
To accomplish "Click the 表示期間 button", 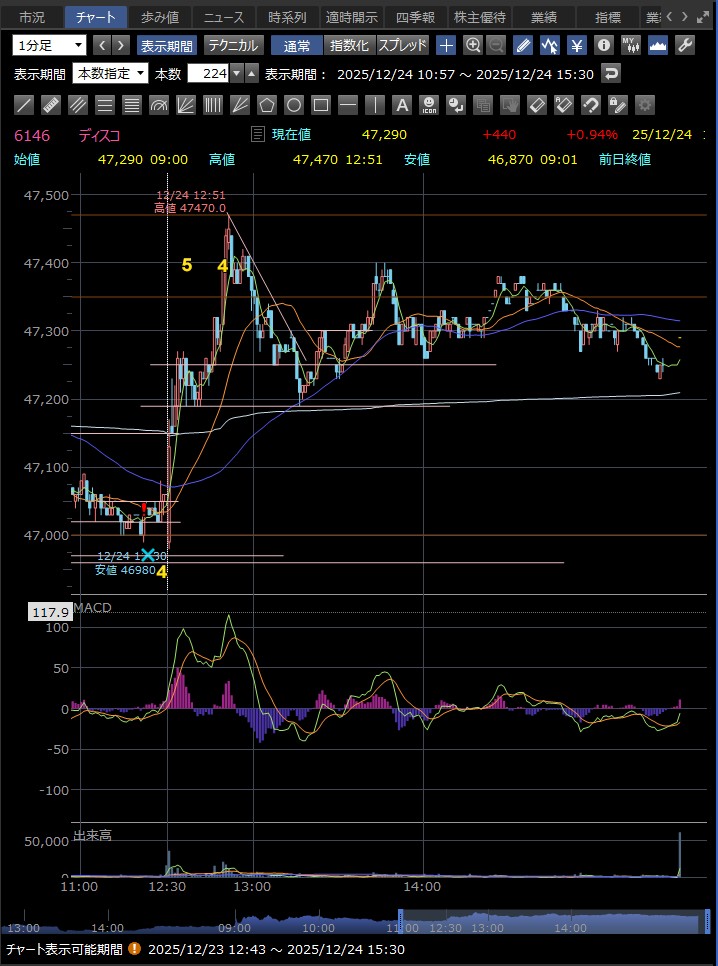I will (167, 45).
